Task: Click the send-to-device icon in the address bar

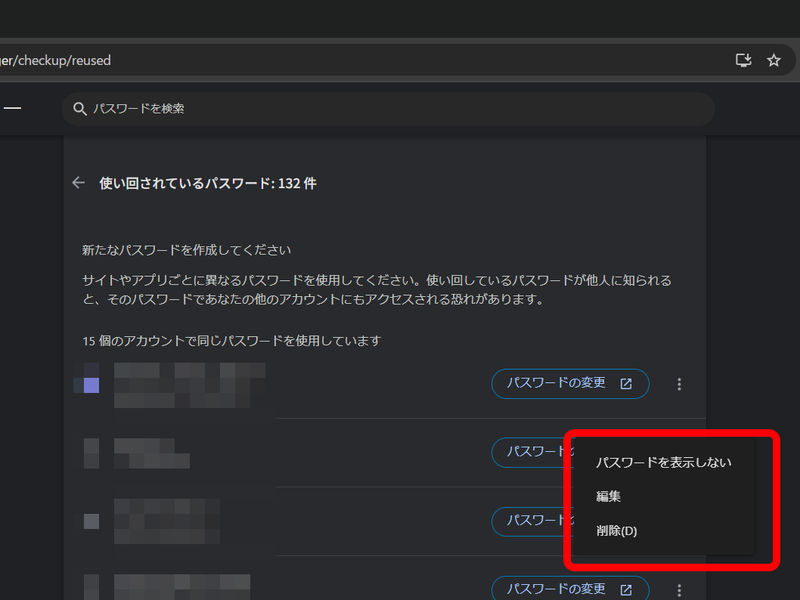Action: pyautogui.click(x=743, y=60)
